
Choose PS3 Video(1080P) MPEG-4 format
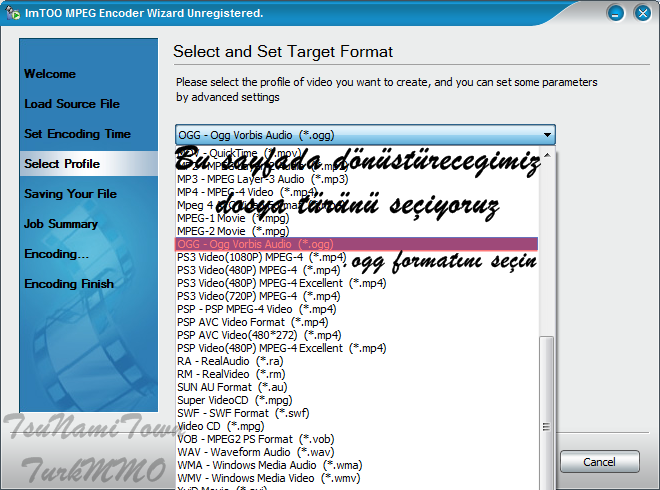(x=357, y=257)
